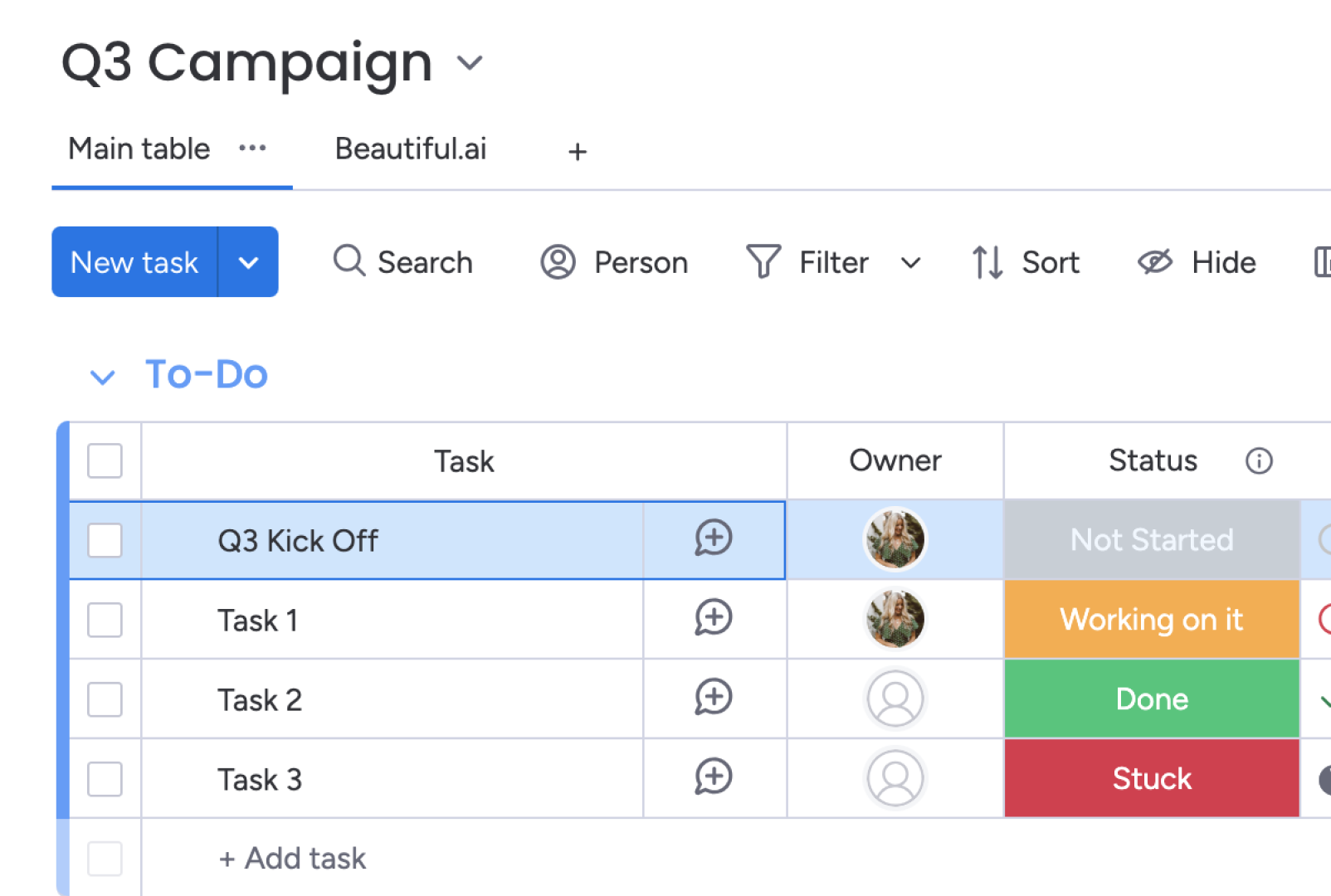This screenshot has width=1331, height=896.
Task: Select the Task 1 row checkbox
Action: point(105,620)
